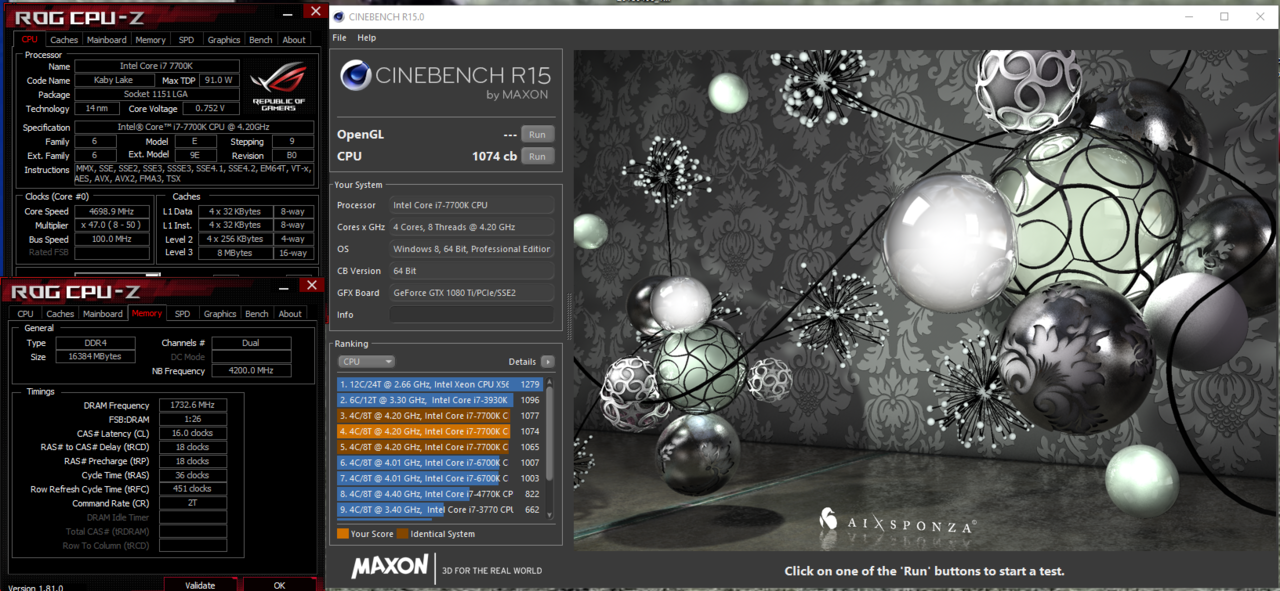The height and width of the screenshot is (591, 1280).
Task: Open CPU tab in upper CPU-Z window
Action: coord(29,40)
